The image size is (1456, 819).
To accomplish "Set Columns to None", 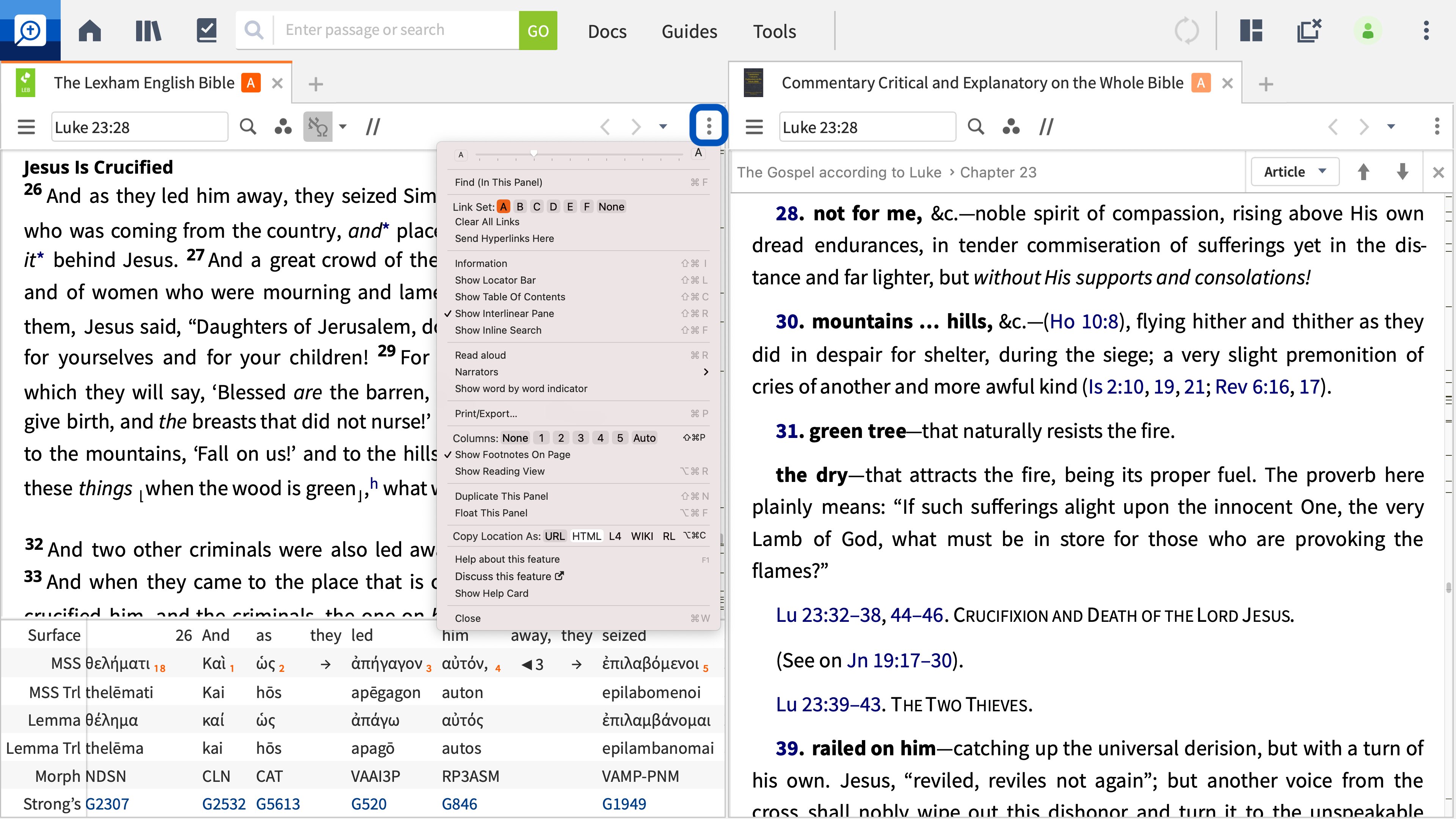I will click(x=515, y=438).
